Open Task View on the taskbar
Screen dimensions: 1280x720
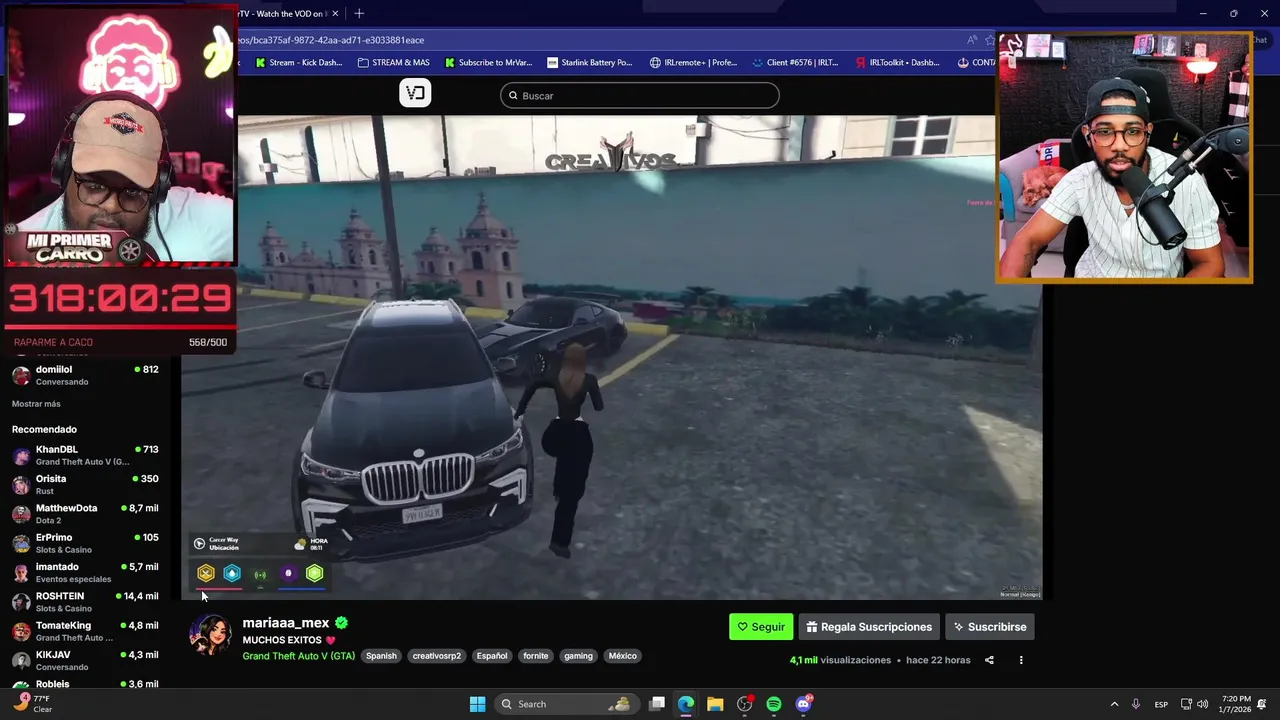pos(657,704)
